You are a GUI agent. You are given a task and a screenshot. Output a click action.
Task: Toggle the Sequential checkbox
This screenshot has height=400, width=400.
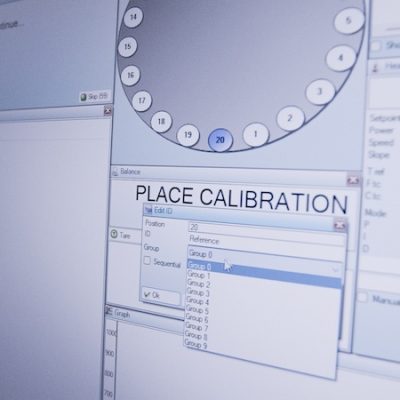click(x=147, y=261)
